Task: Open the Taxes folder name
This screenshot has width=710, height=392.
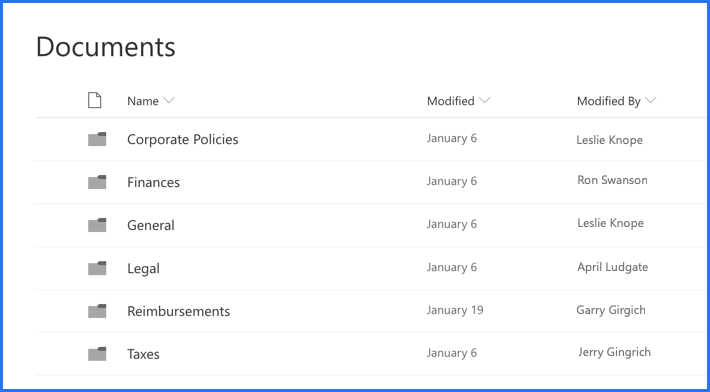Action: click(x=143, y=354)
